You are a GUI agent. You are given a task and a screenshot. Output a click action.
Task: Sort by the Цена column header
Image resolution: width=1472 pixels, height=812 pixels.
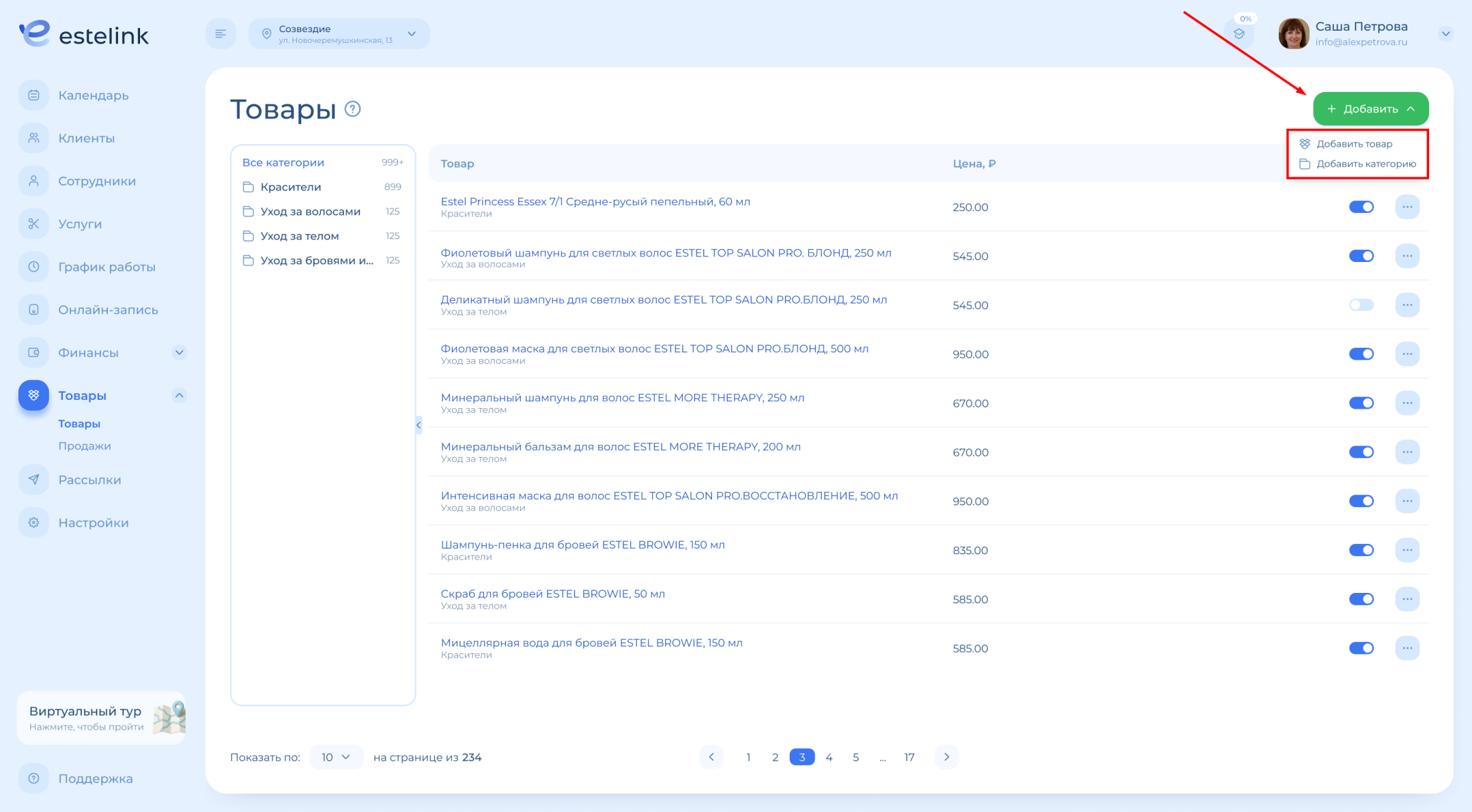(x=974, y=163)
